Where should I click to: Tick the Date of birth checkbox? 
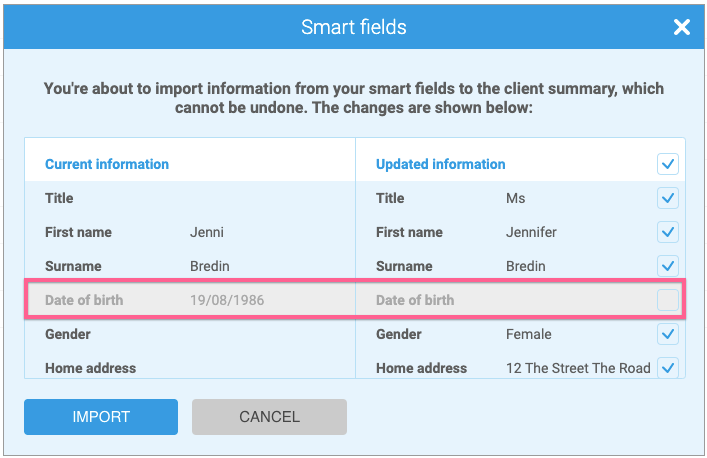click(x=667, y=300)
